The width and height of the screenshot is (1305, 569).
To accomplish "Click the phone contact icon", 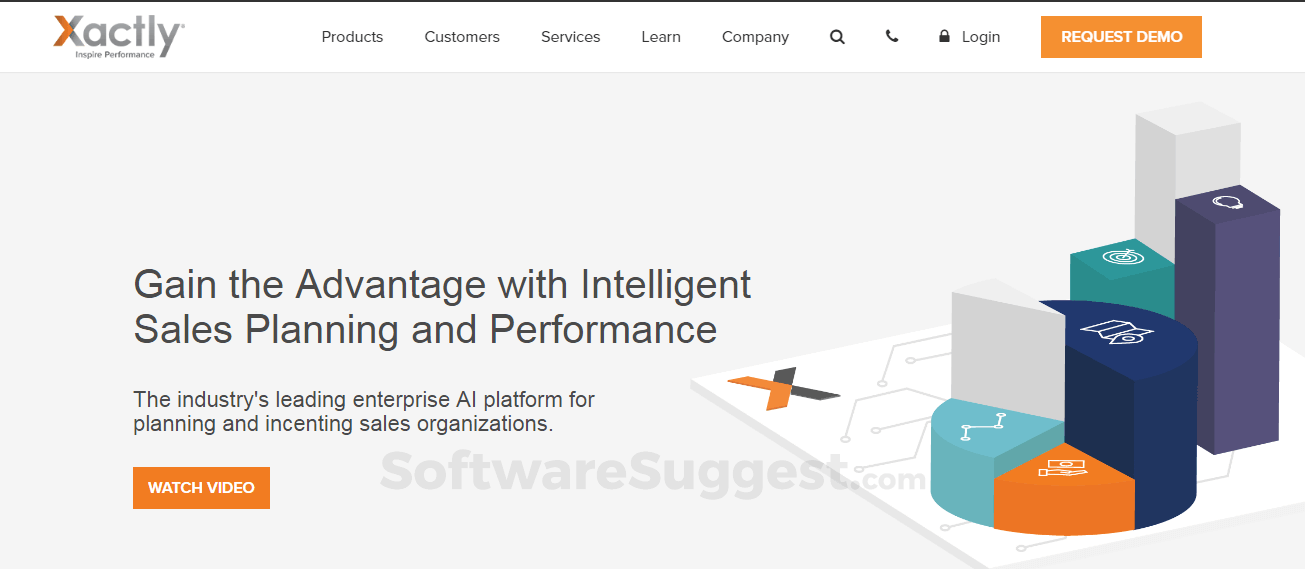I will [892, 37].
